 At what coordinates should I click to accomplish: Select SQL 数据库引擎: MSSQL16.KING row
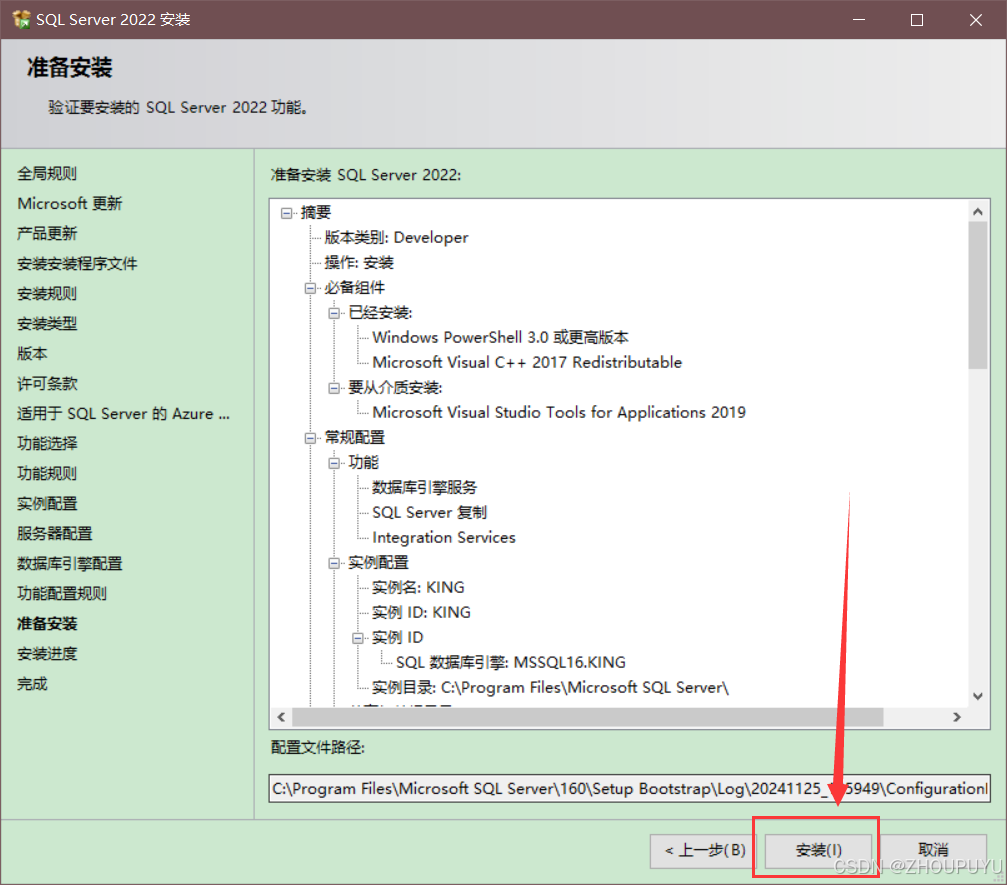click(x=511, y=663)
